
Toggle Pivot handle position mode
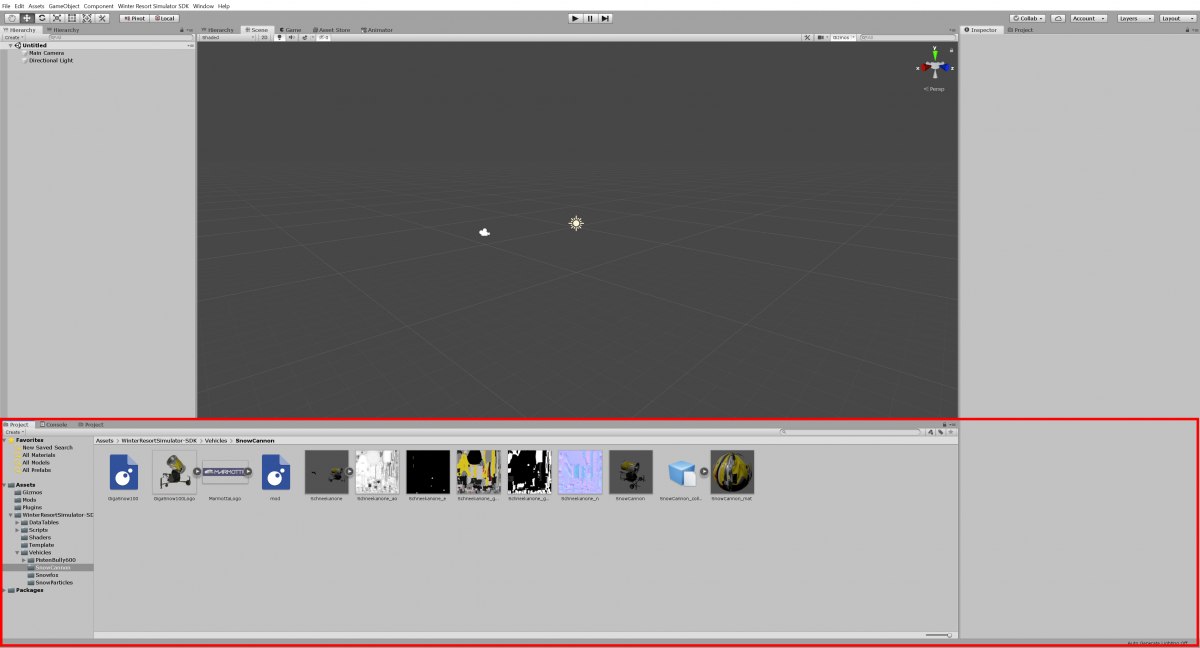(134, 18)
